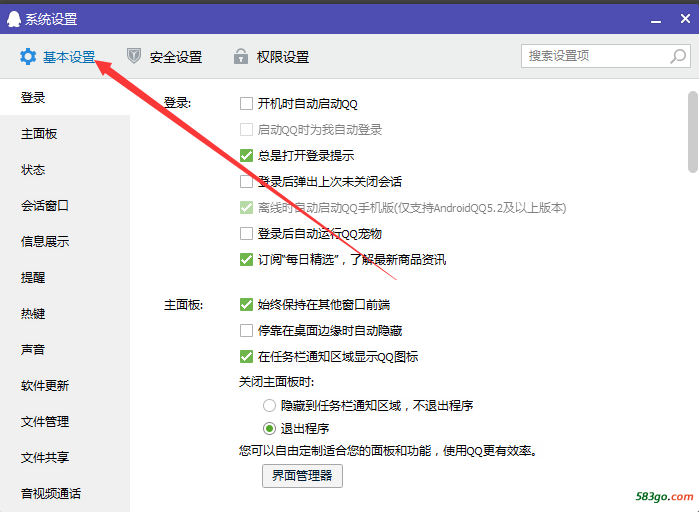Open 会话窗口 settings in sidebar

pyautogui.click(x=65, y=205)
